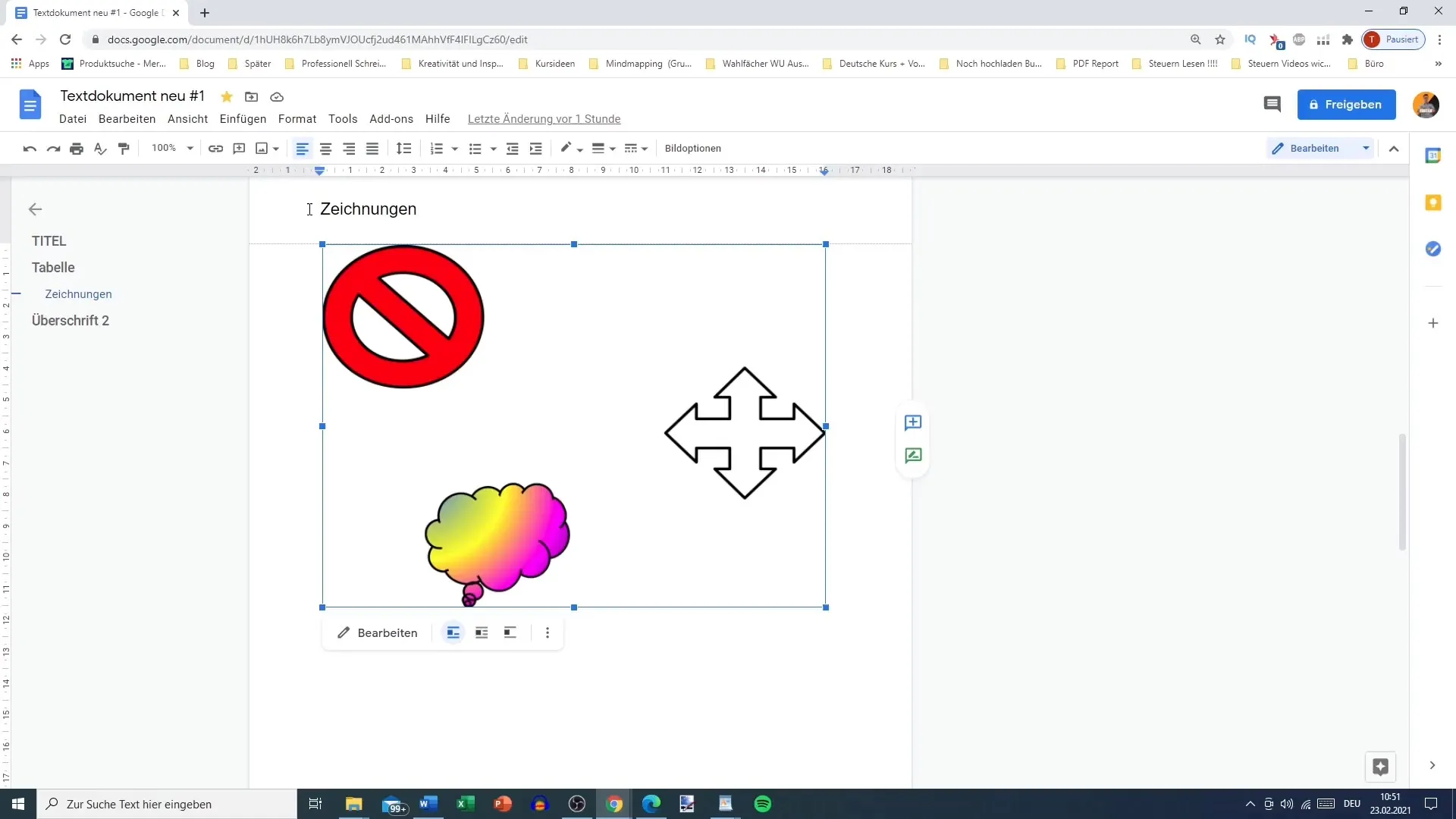
Task: Expand the insert image dropdown arrow
Action: coord(276,149)
